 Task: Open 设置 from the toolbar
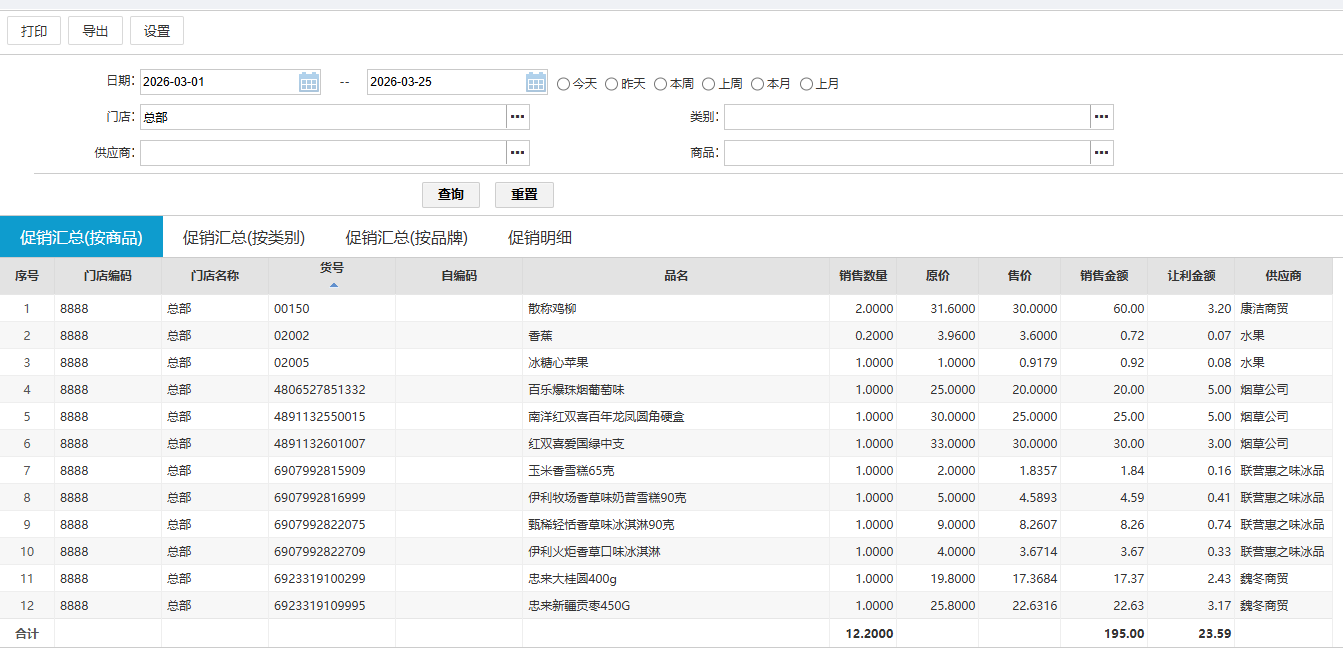coord(157,31)
